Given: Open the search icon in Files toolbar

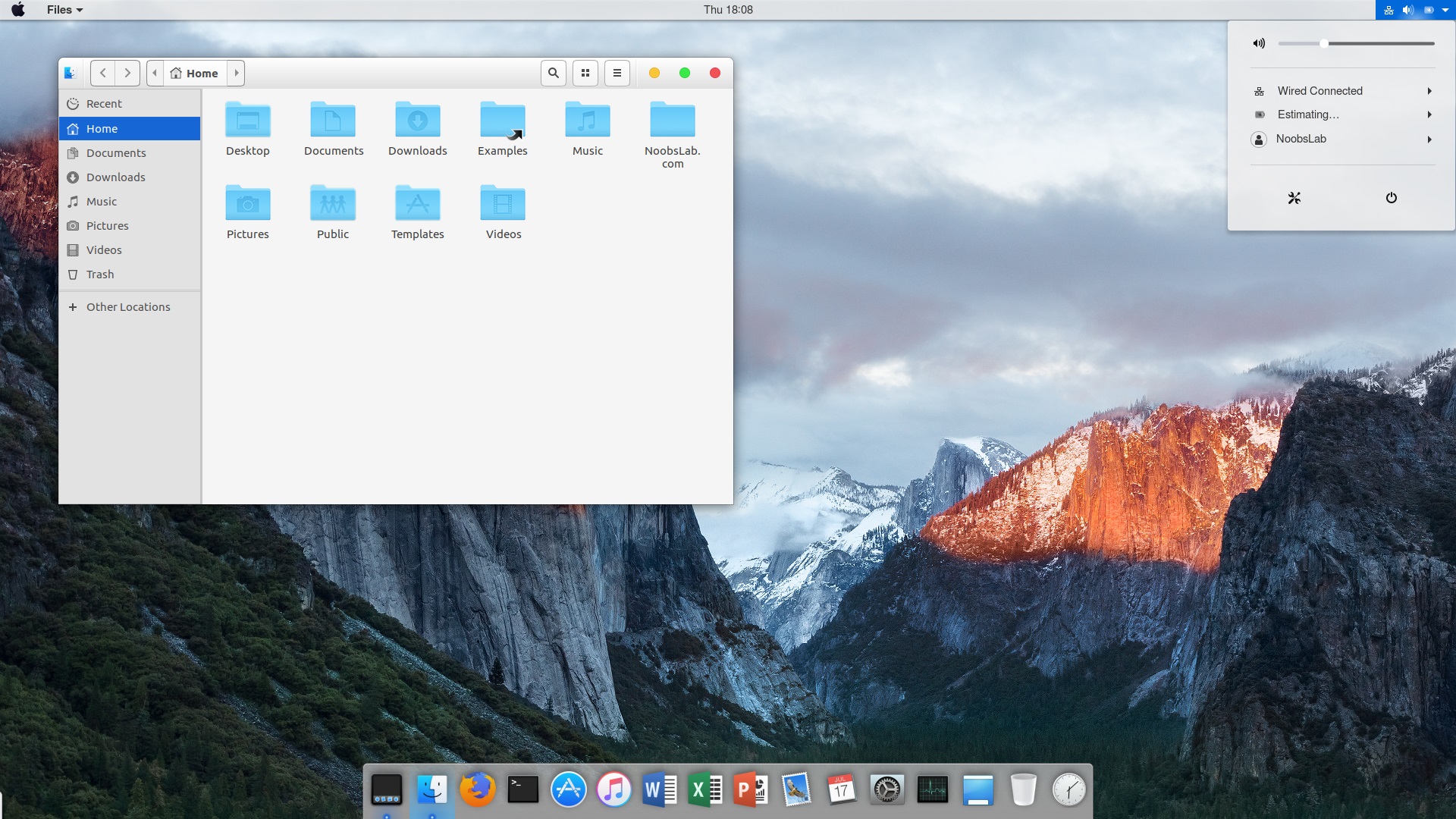Looking at the screenshot, I should [553, 73].
